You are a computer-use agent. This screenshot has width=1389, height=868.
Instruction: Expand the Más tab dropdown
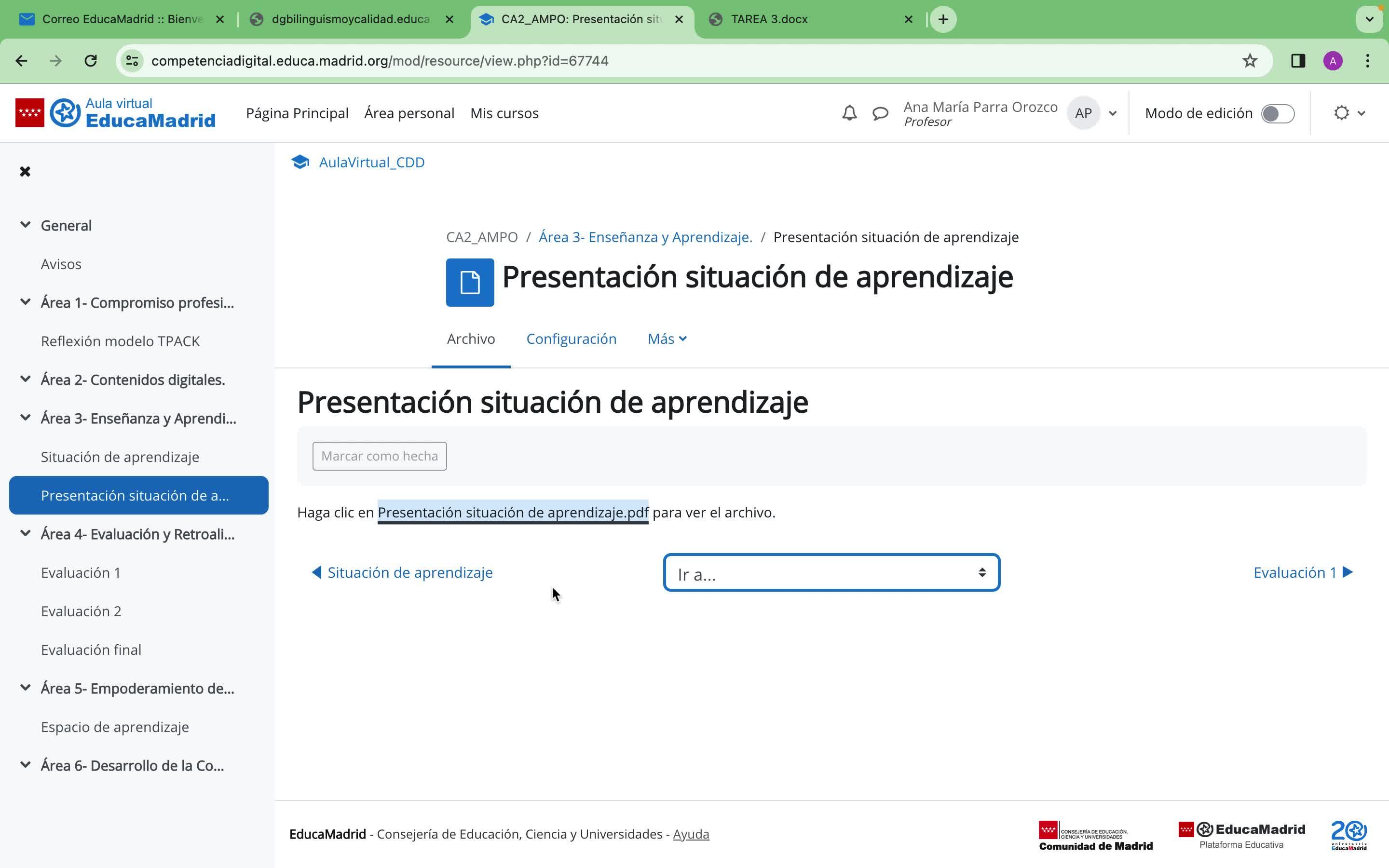[x=667, y=339]
